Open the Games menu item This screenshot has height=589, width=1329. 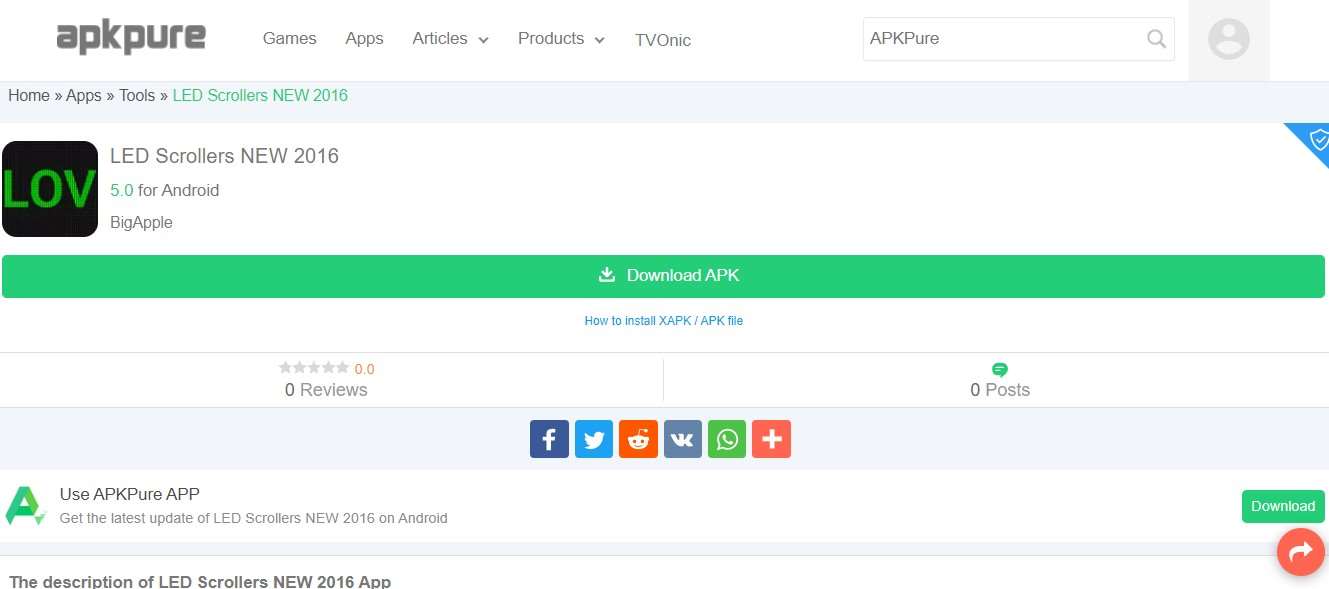click(x=289, y=39)
